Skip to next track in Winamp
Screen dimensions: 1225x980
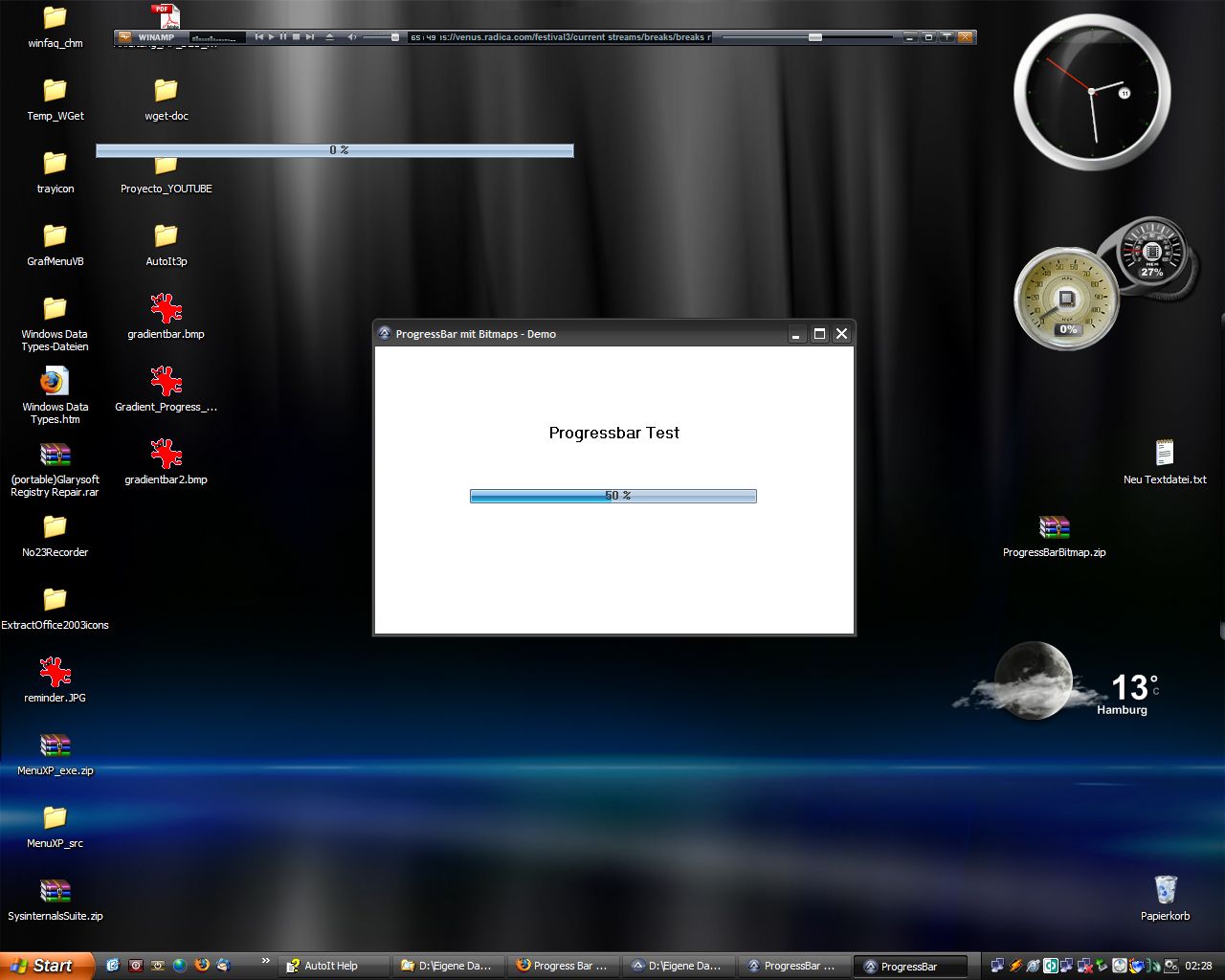pos(309,37)
